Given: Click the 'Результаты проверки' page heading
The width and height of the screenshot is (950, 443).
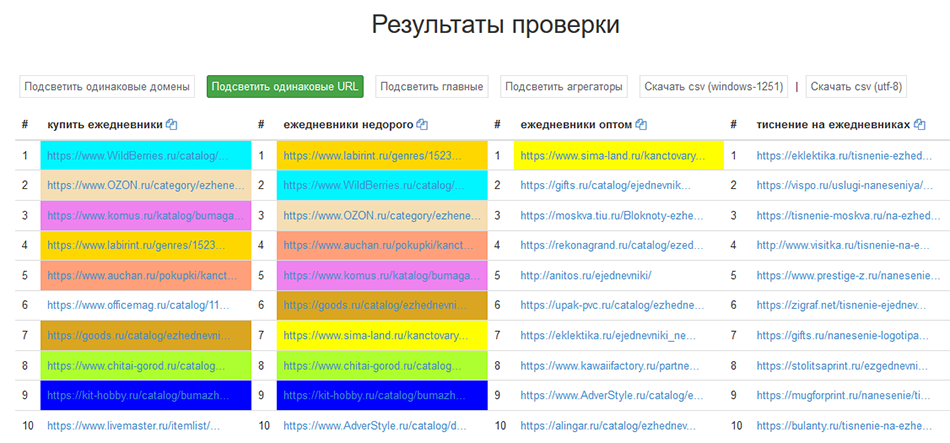Looking at the screenshot, I should pos(495,25).
